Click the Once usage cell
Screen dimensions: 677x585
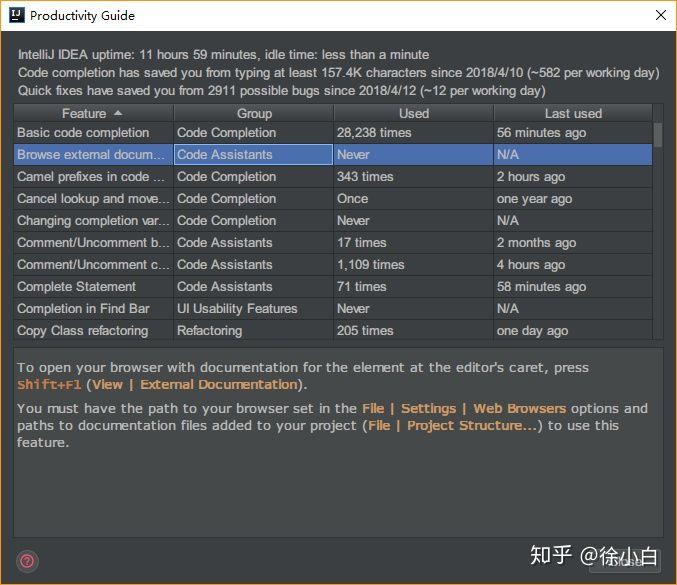414,199
